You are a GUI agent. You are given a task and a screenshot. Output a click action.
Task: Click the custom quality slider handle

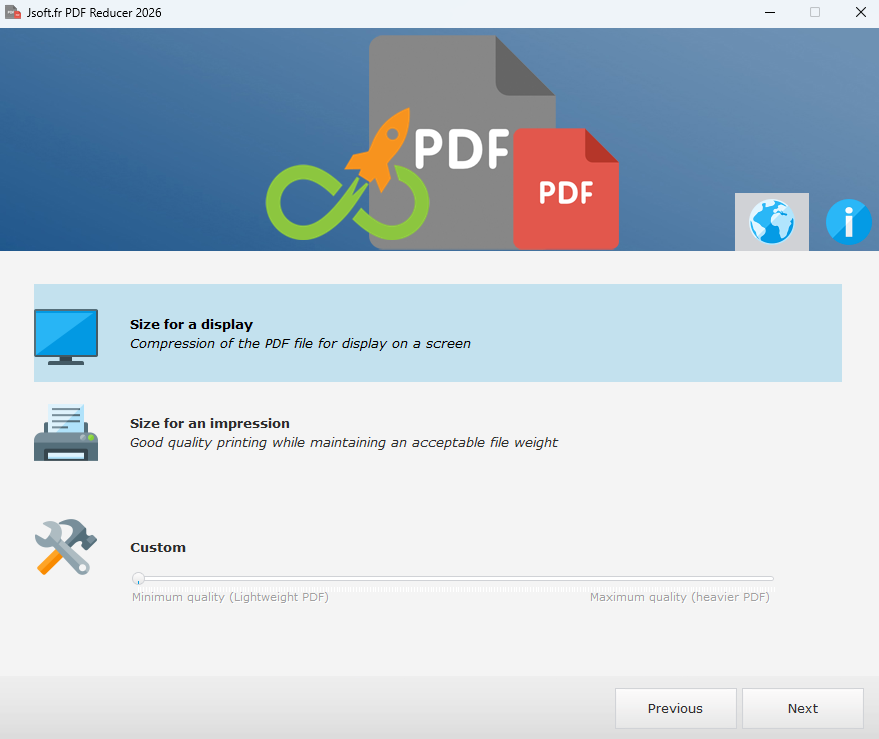point(138,578)
